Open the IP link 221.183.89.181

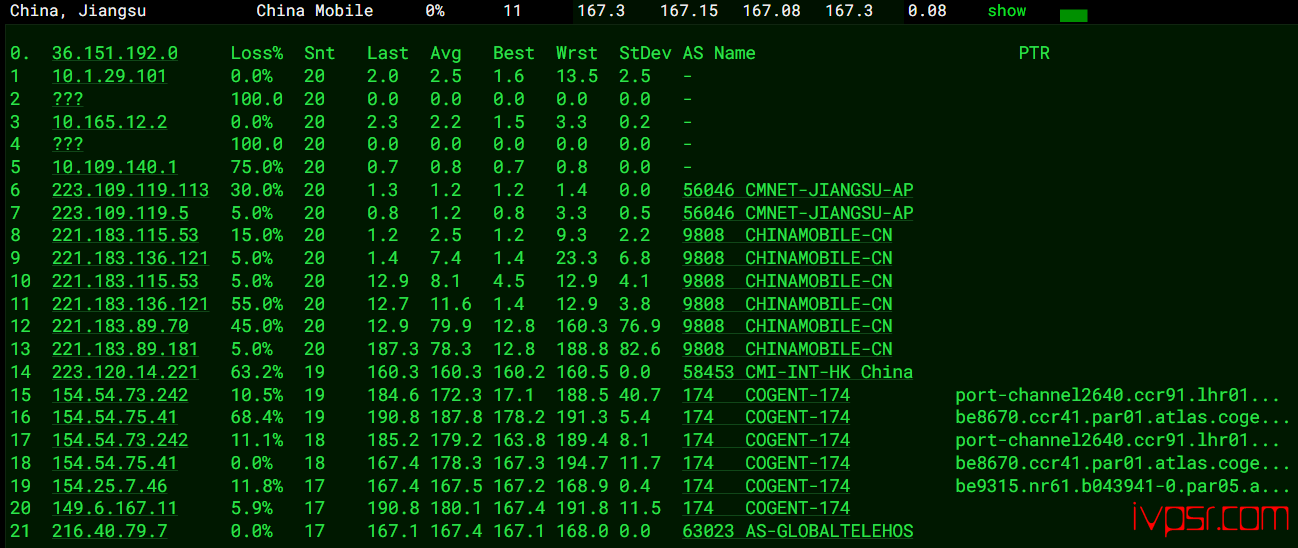click(x=125, y=349)
